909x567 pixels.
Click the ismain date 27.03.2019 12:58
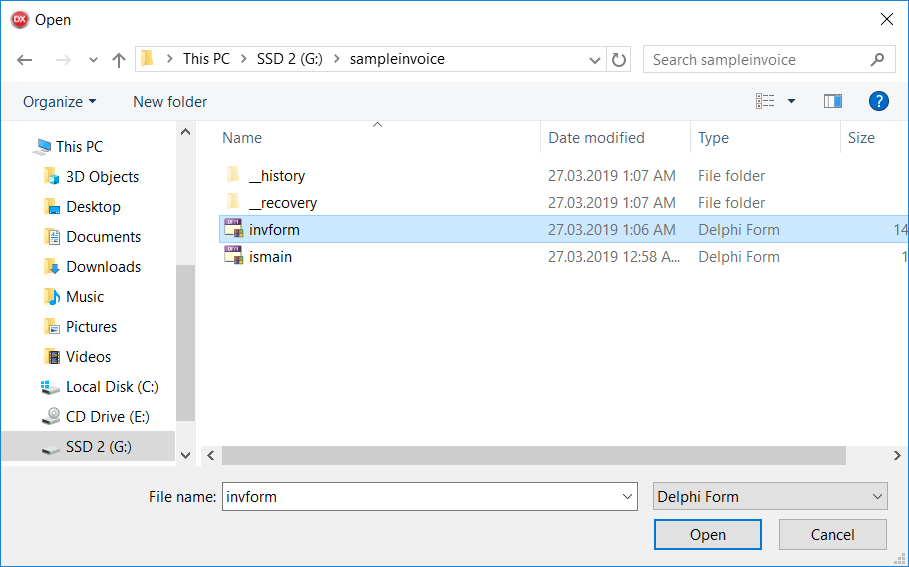(613, 257)
